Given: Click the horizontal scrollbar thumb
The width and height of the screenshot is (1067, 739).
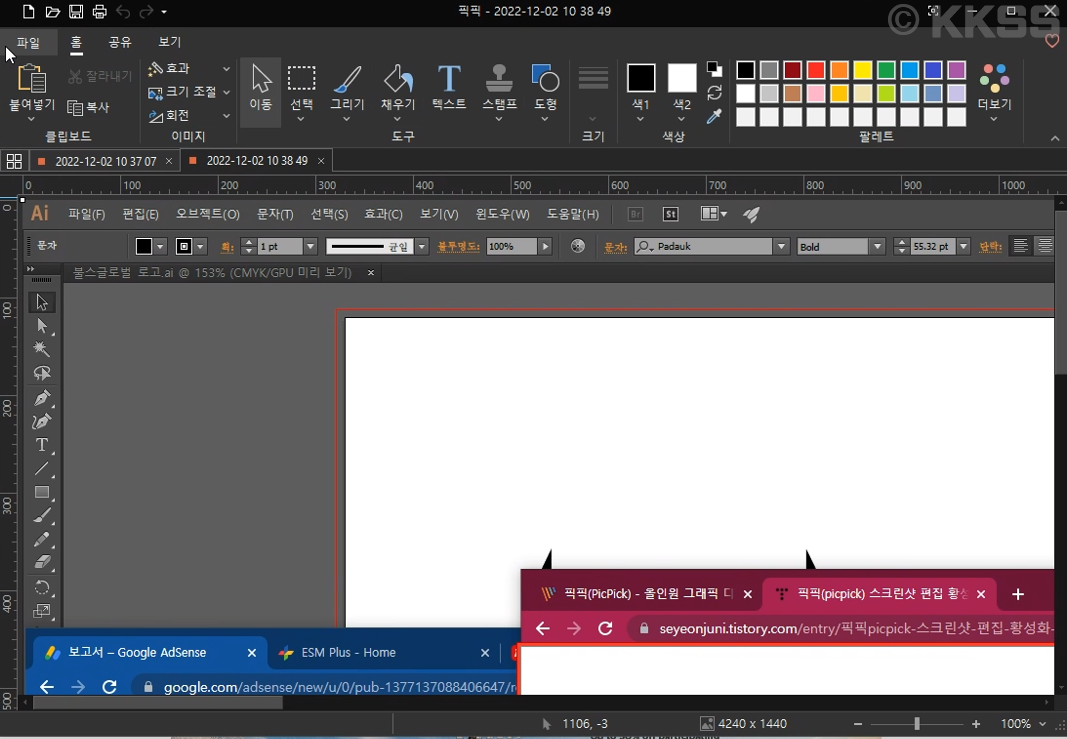Looking at the screenshot, I should click(158, 703).
